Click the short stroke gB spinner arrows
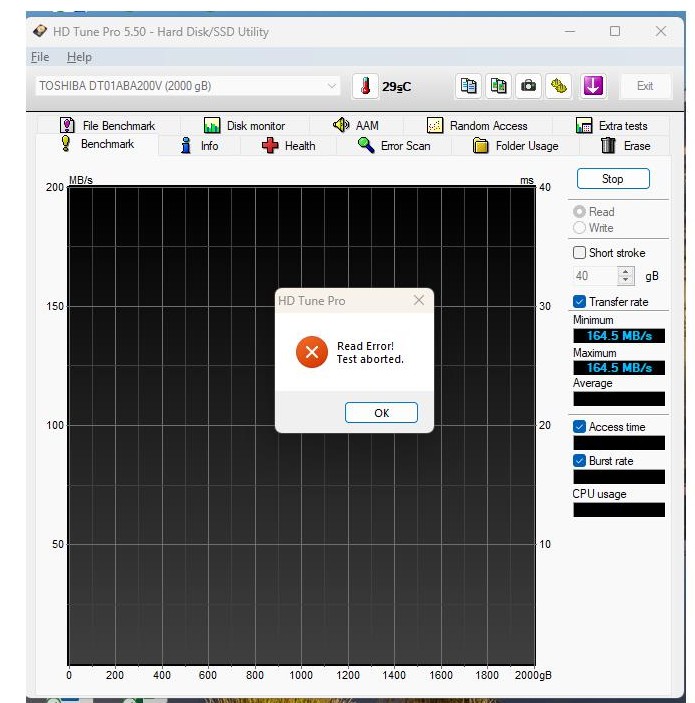 (626, 276)
